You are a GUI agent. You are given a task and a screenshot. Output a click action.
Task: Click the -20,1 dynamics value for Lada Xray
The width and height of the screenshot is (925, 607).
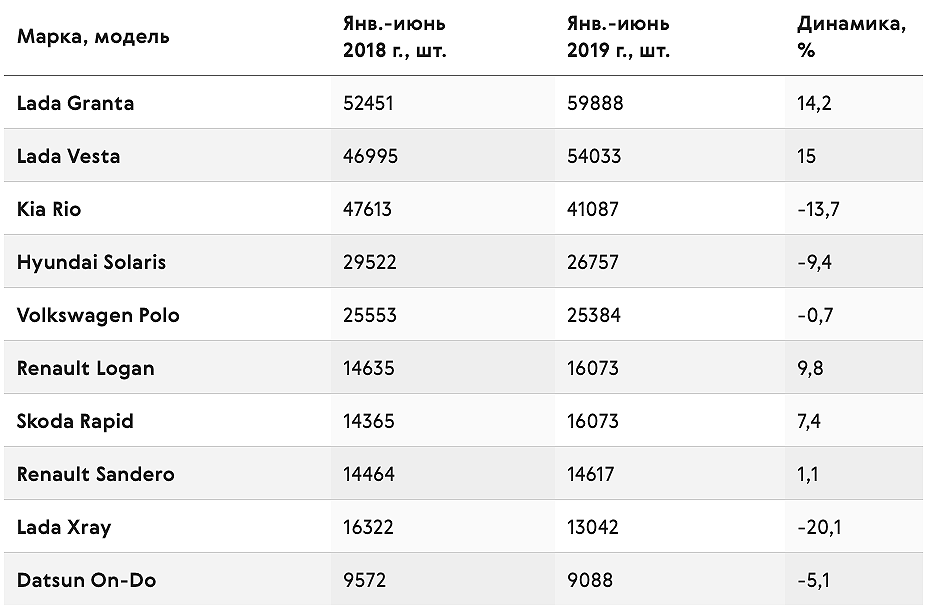[x=819, y=527]
